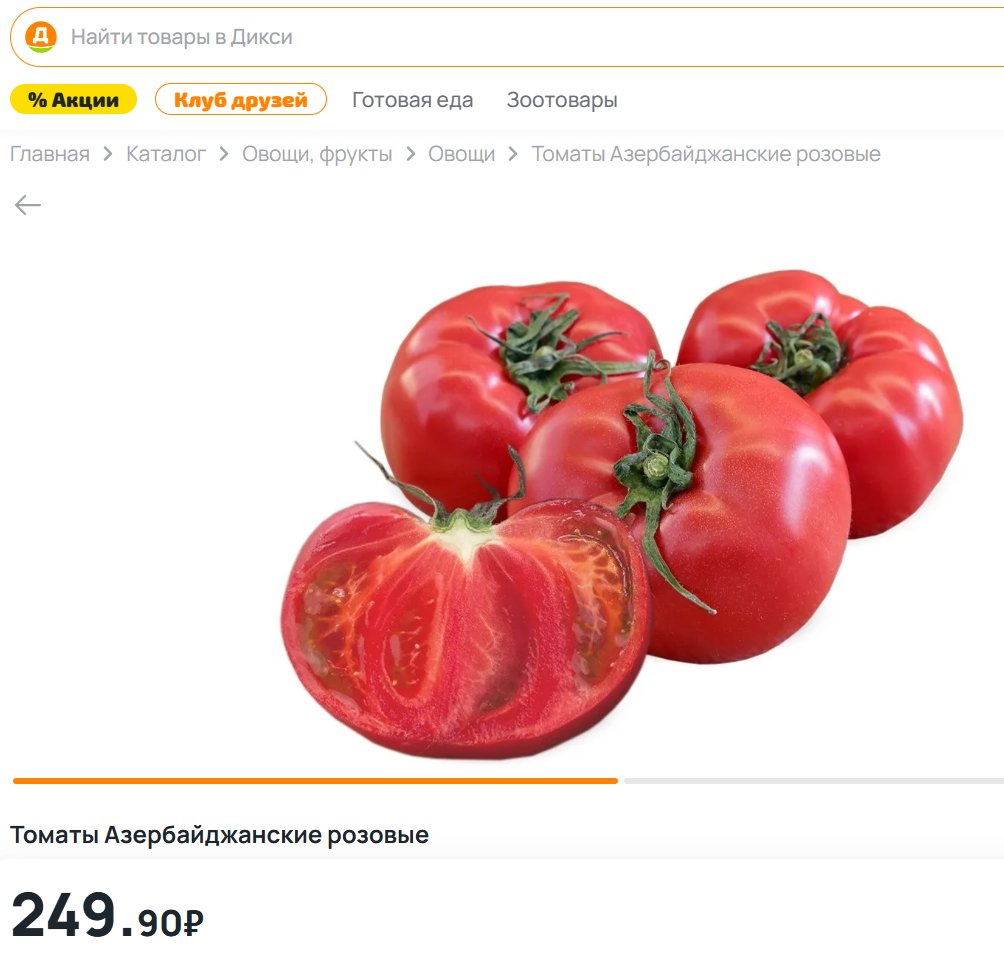Viewport: 1004px width, 953px height.
Task: Open Овощи, фрукты breadcrumb link
Action: (317, 154)
